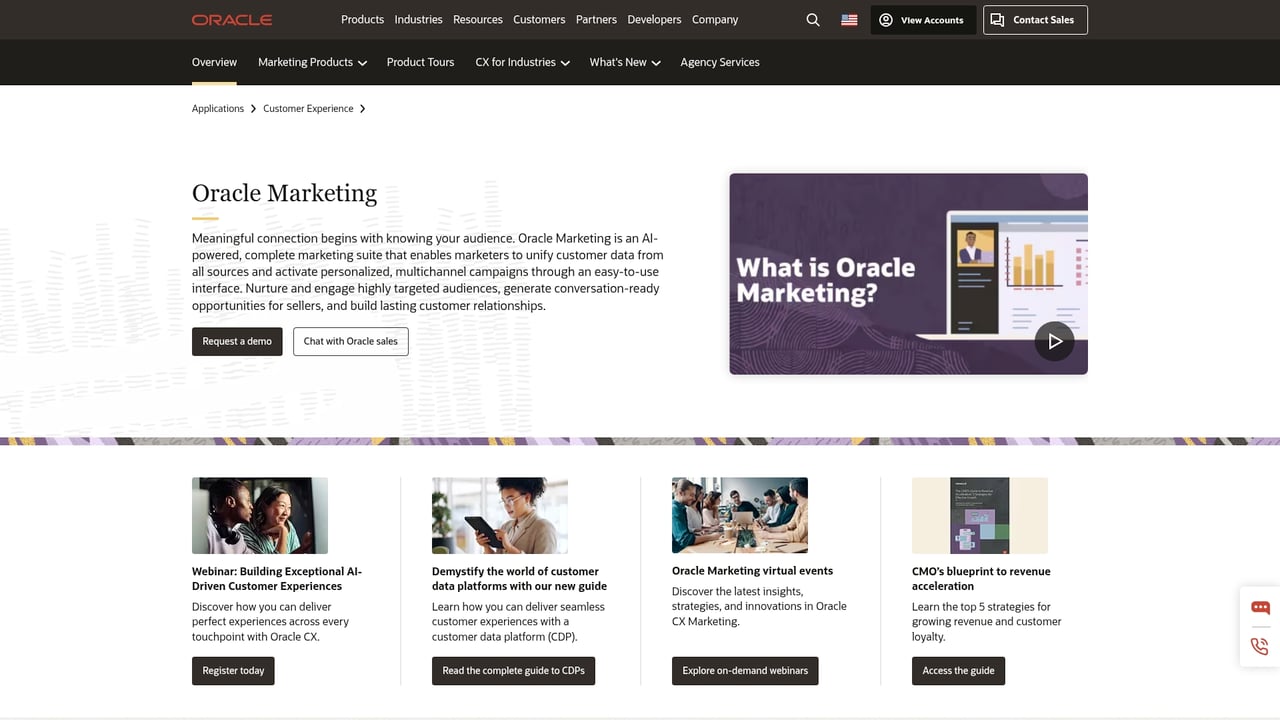Screen dimensions: 1280x720
Task: Click the View Accounts person icon
Action: (x=885, y=19)
